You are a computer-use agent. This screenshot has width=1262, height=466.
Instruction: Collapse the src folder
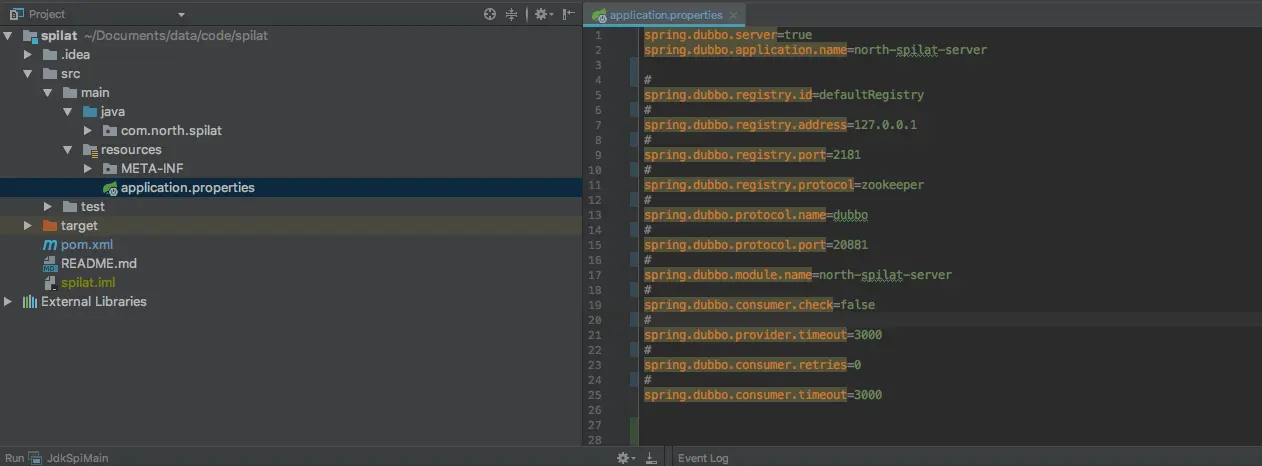point(29,73)
